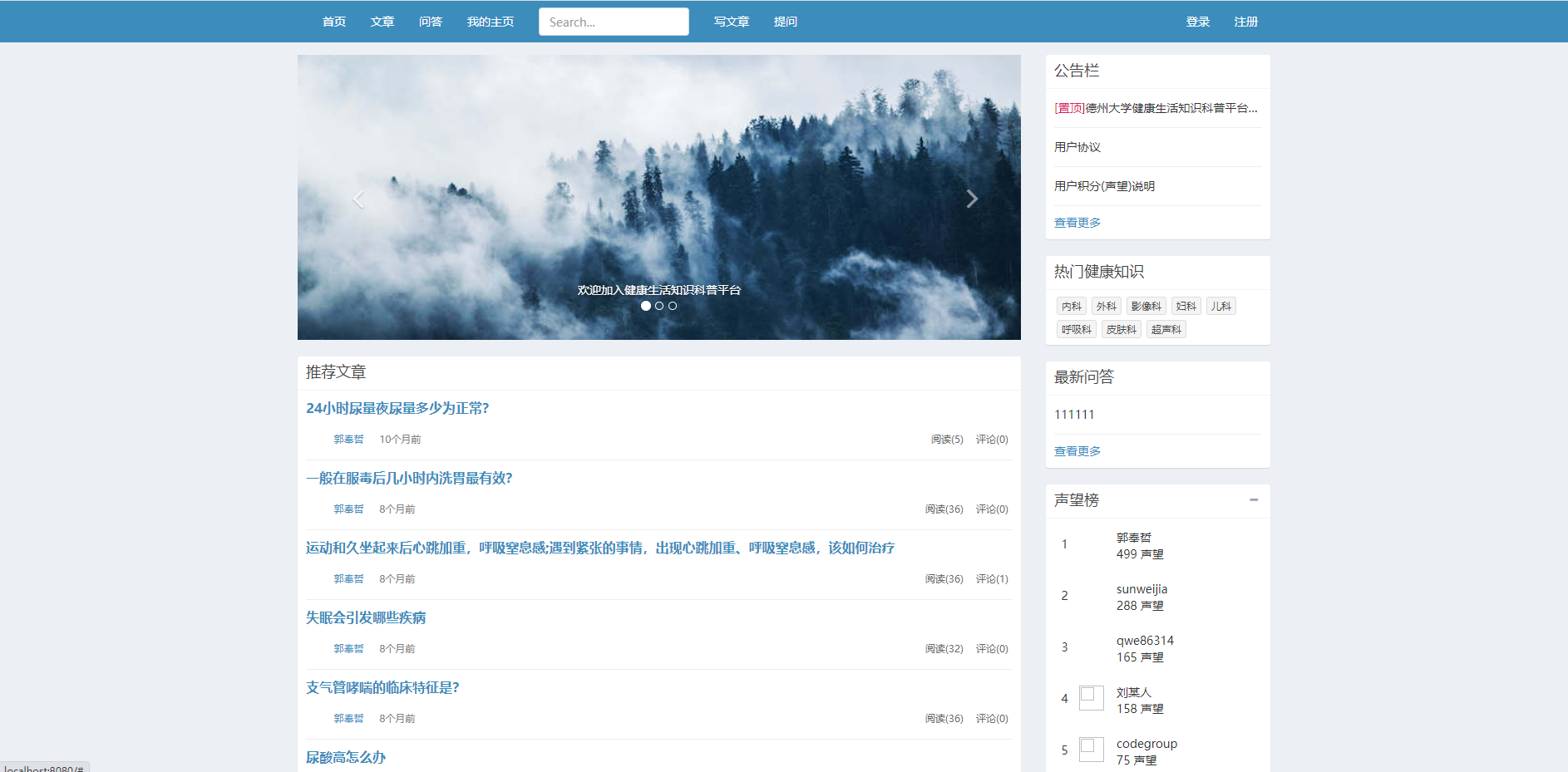Open 提问 in the navbar
Screen dimensions: 1568x772
coord(786,22)
